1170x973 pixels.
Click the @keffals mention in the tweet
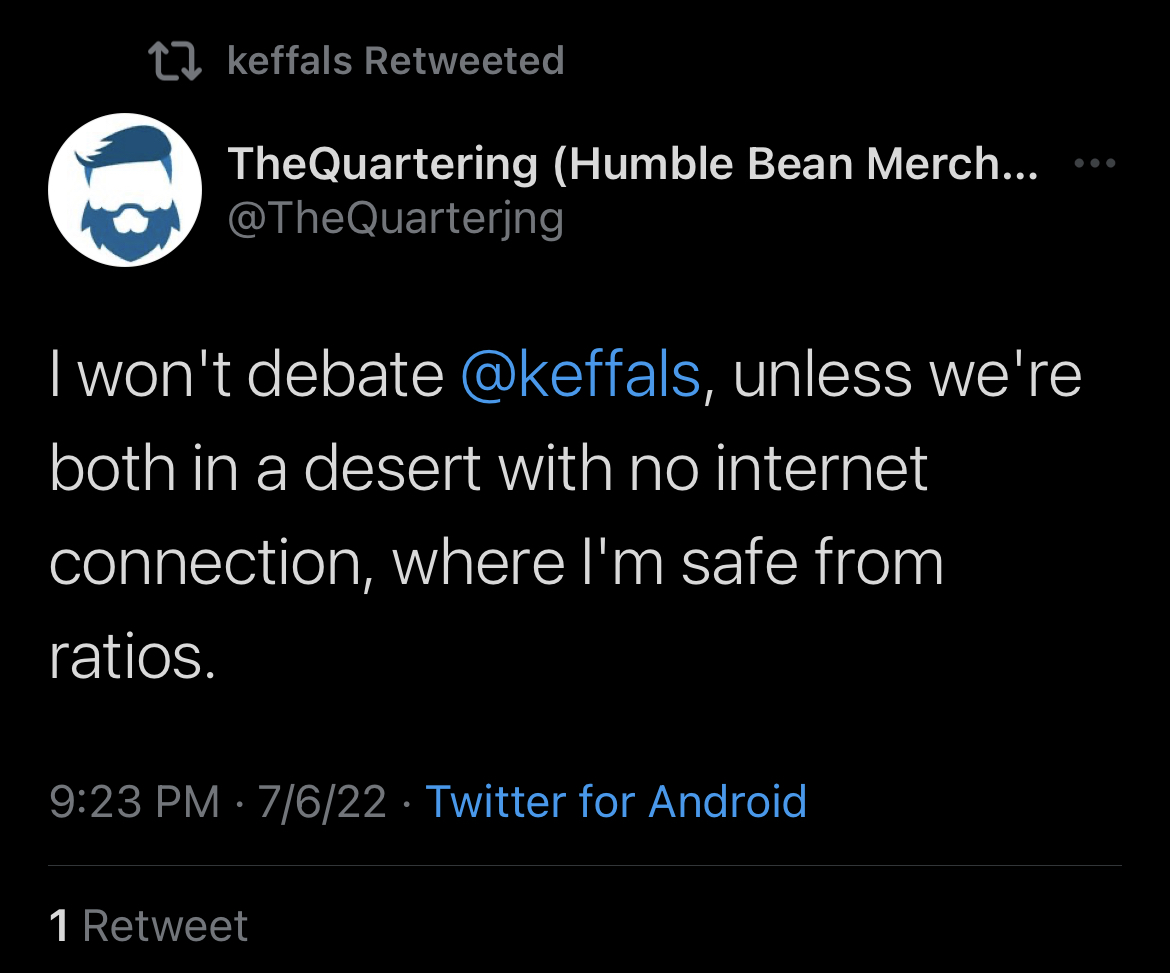[x=581, y=374]
